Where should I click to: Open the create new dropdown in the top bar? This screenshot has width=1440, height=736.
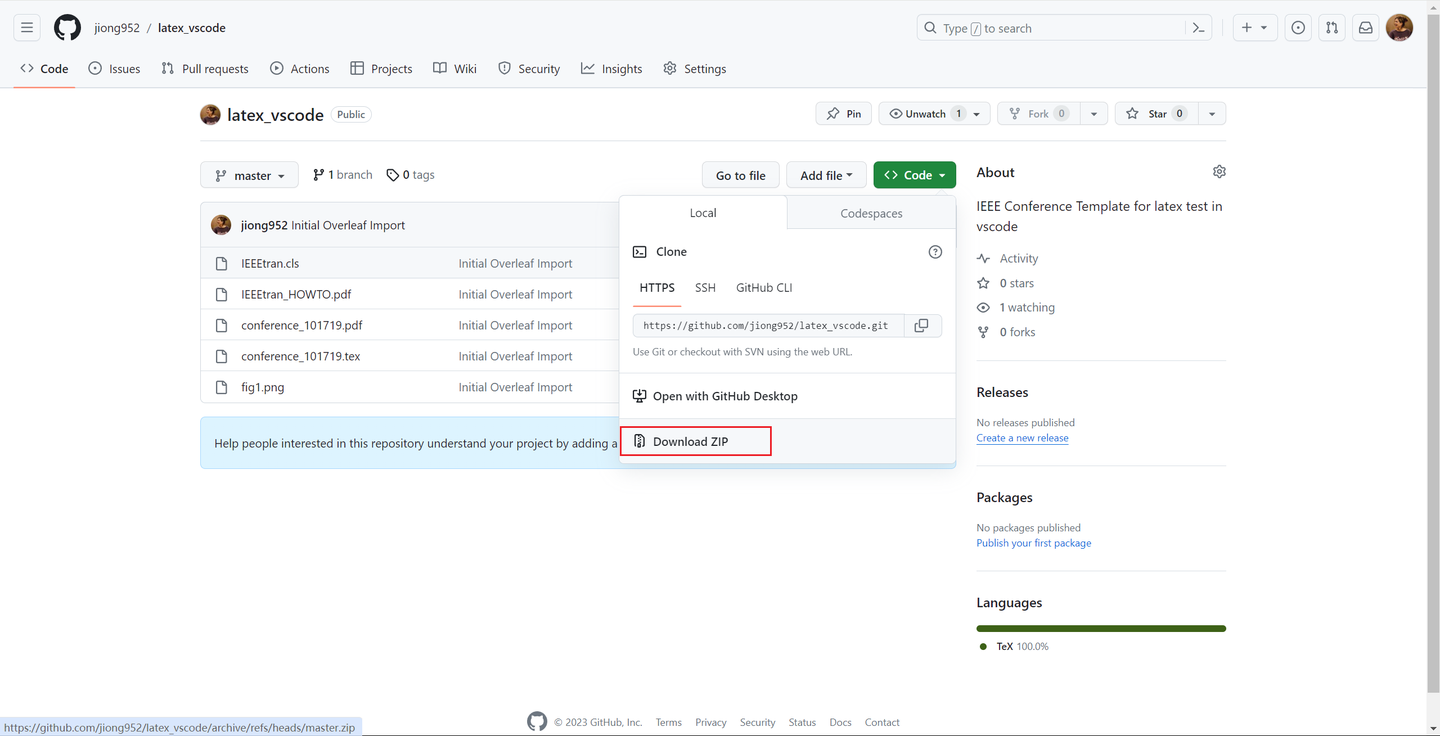point(1254,27)
